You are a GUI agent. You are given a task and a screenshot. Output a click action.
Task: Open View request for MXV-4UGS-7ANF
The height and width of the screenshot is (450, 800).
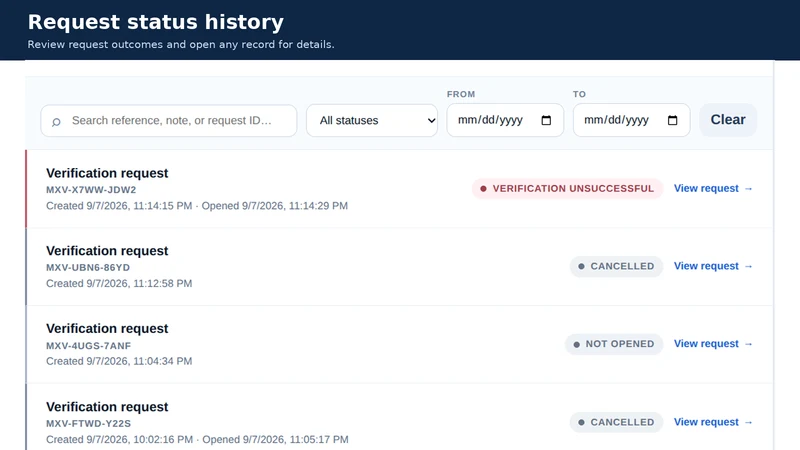pos(713,343)
